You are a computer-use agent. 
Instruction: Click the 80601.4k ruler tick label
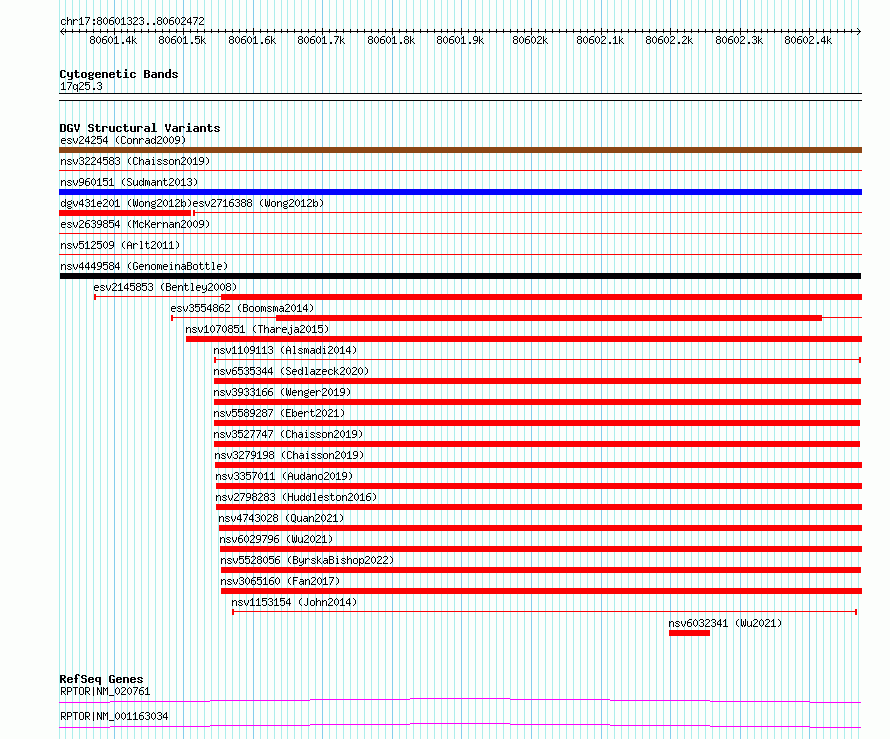pyautogui.click(x=114, y=40)
